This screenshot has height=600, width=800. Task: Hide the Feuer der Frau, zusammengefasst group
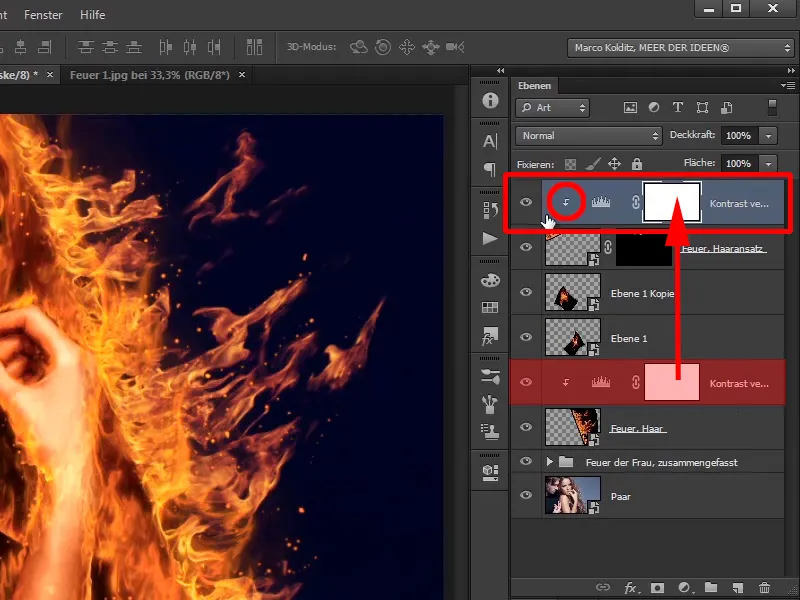pyautogui.click(x=526, y=461)
